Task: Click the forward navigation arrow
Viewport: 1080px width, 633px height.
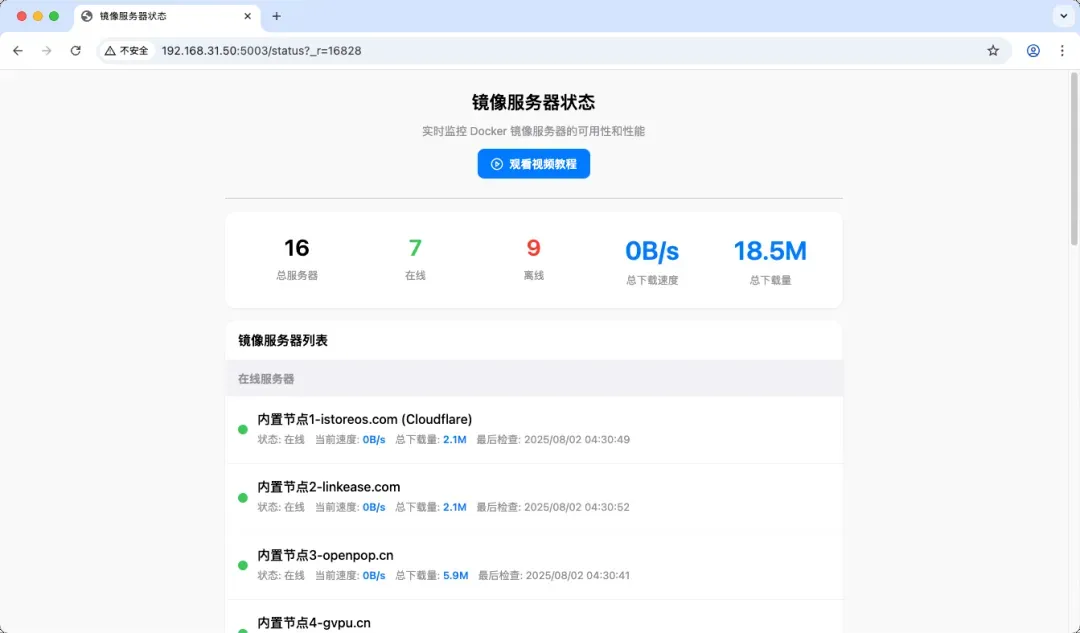Action: pyautogui.click(x=46, y=50)
